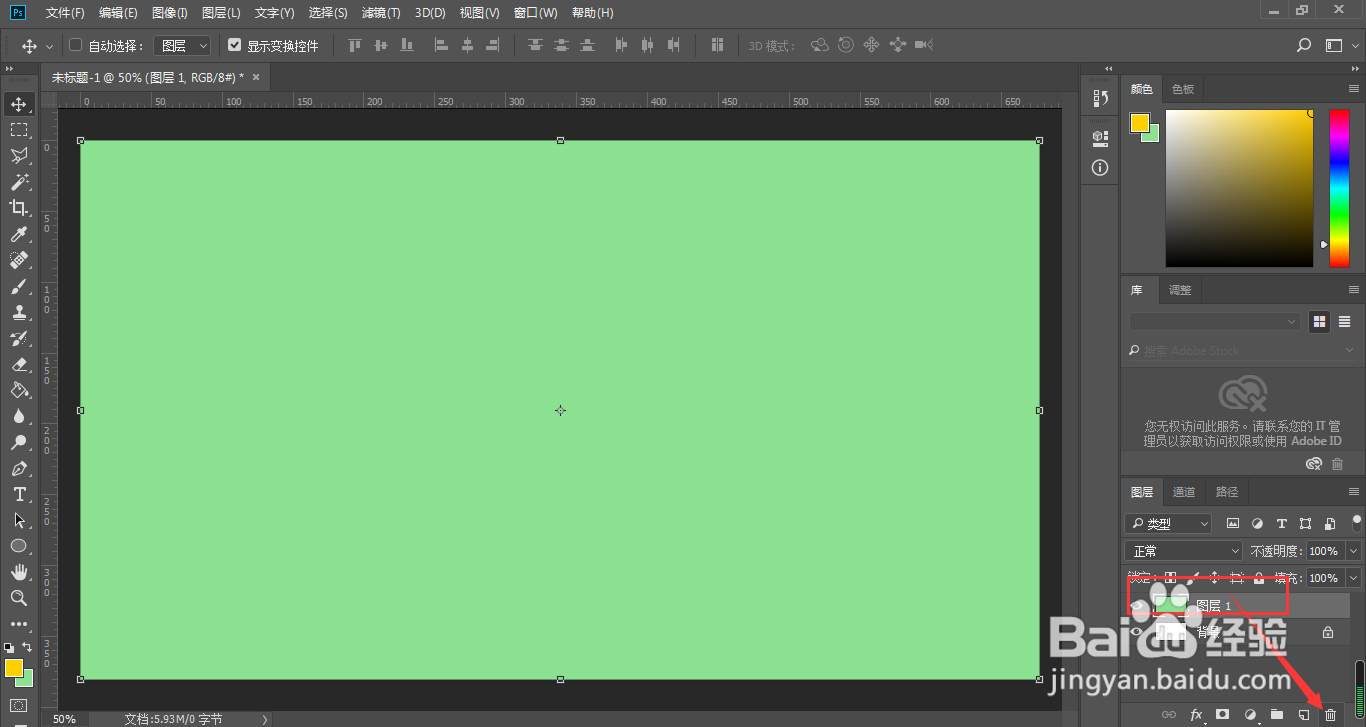Select the Crop tool

click(x=19, y=208)
